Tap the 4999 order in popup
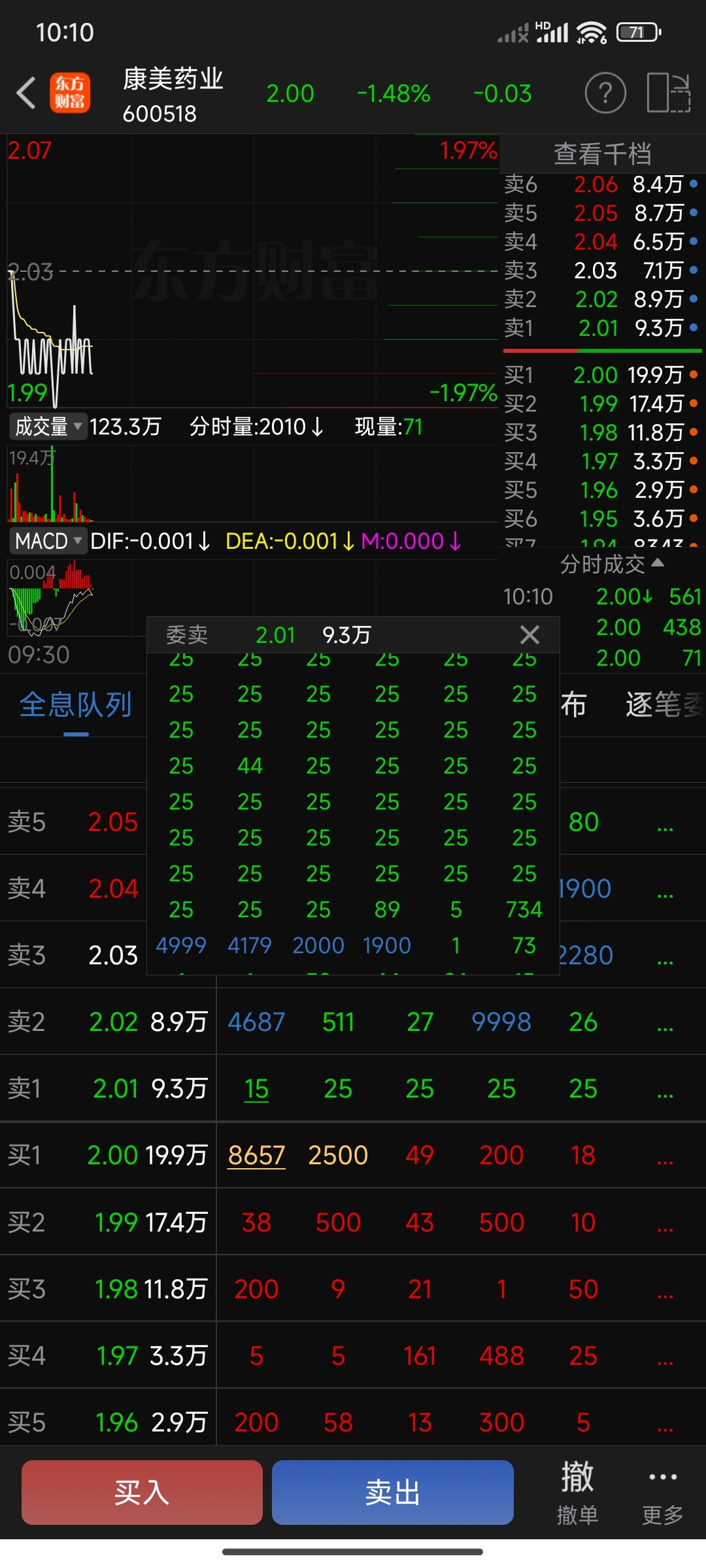The width and height of the screenshot is (706, 1568). point(181,945)
